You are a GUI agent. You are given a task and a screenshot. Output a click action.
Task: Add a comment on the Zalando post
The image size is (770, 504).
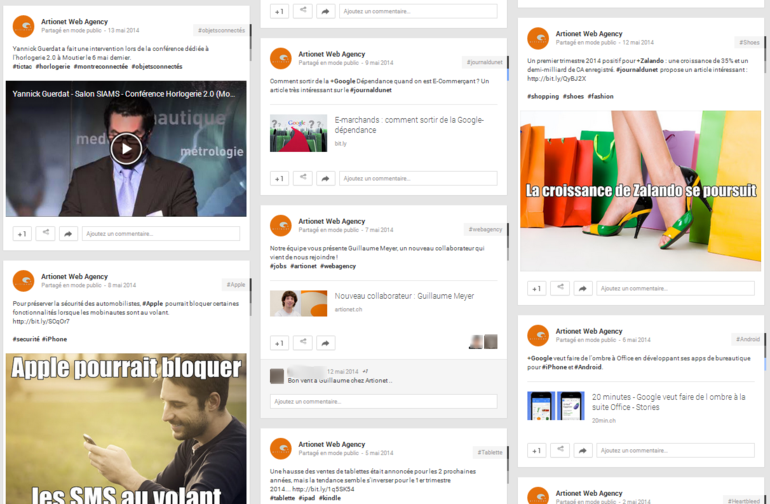676,288
